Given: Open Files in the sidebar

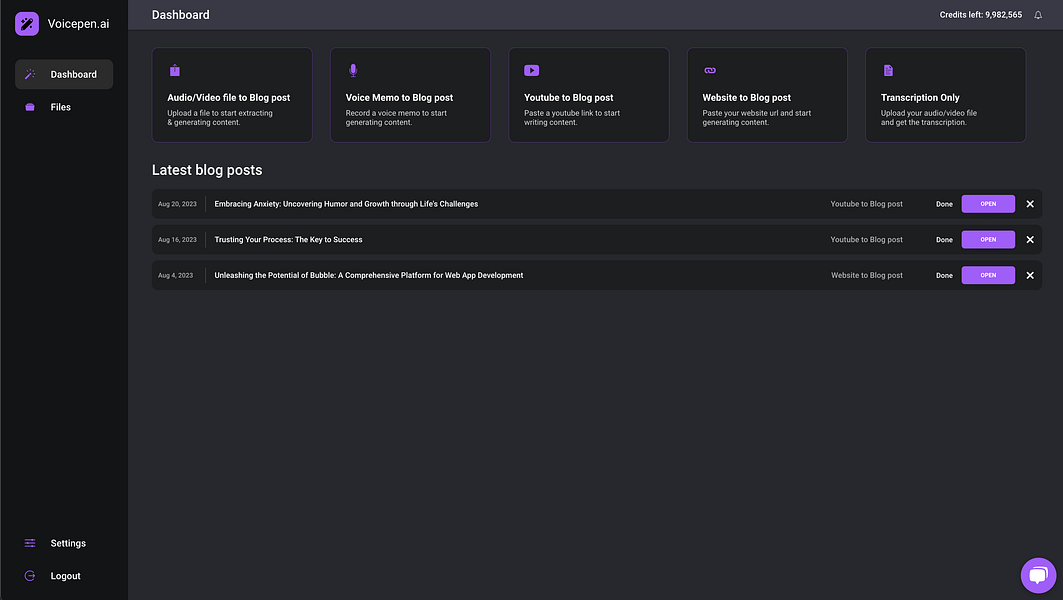Looking at the screenshot, I should [x=60, y=107].
